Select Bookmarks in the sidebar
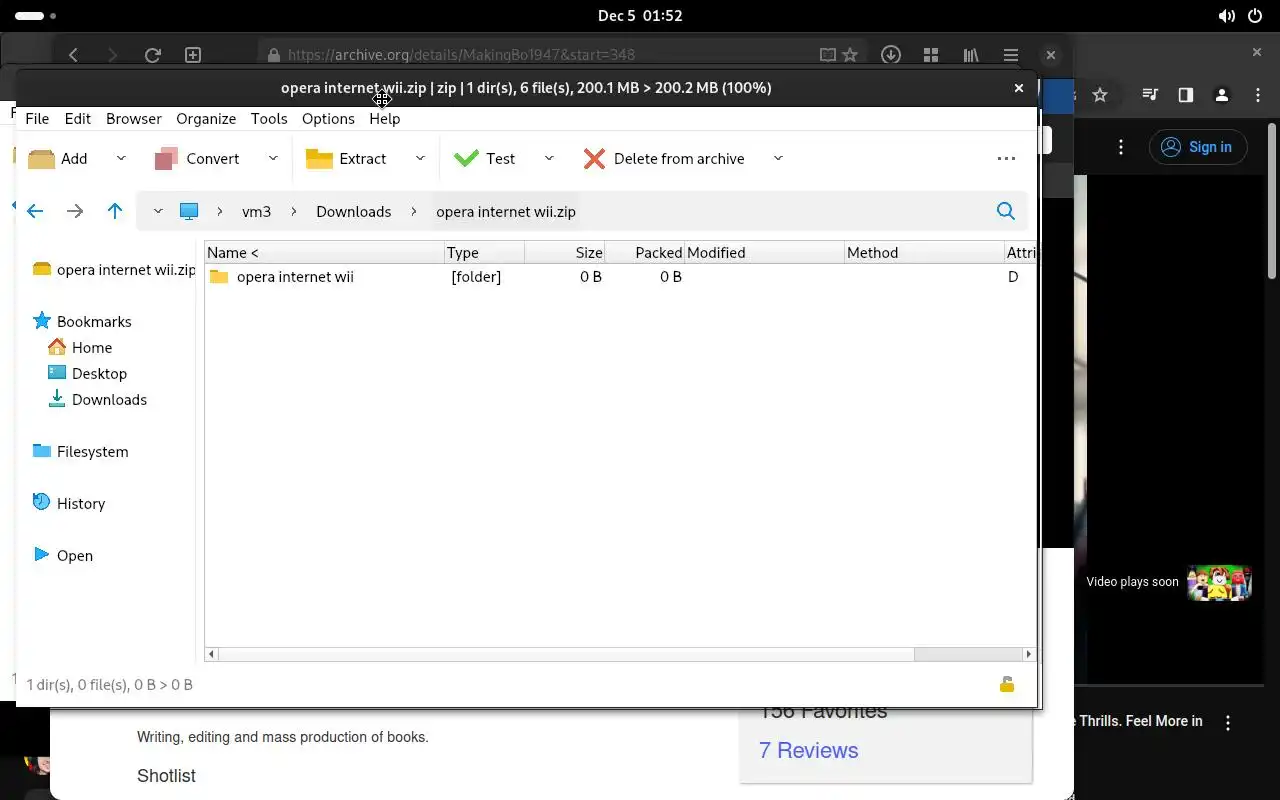Screen dimensions: 1280x800 82,321
